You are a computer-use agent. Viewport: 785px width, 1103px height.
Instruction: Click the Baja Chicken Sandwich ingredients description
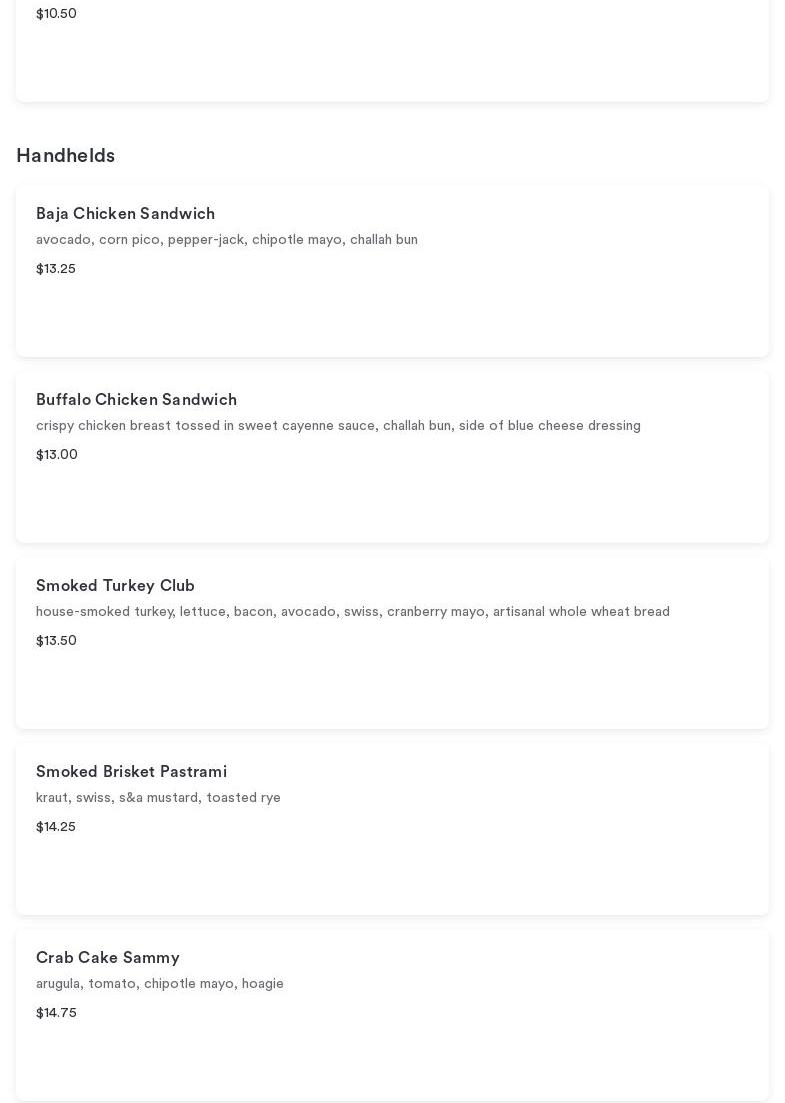pos(227,240)
